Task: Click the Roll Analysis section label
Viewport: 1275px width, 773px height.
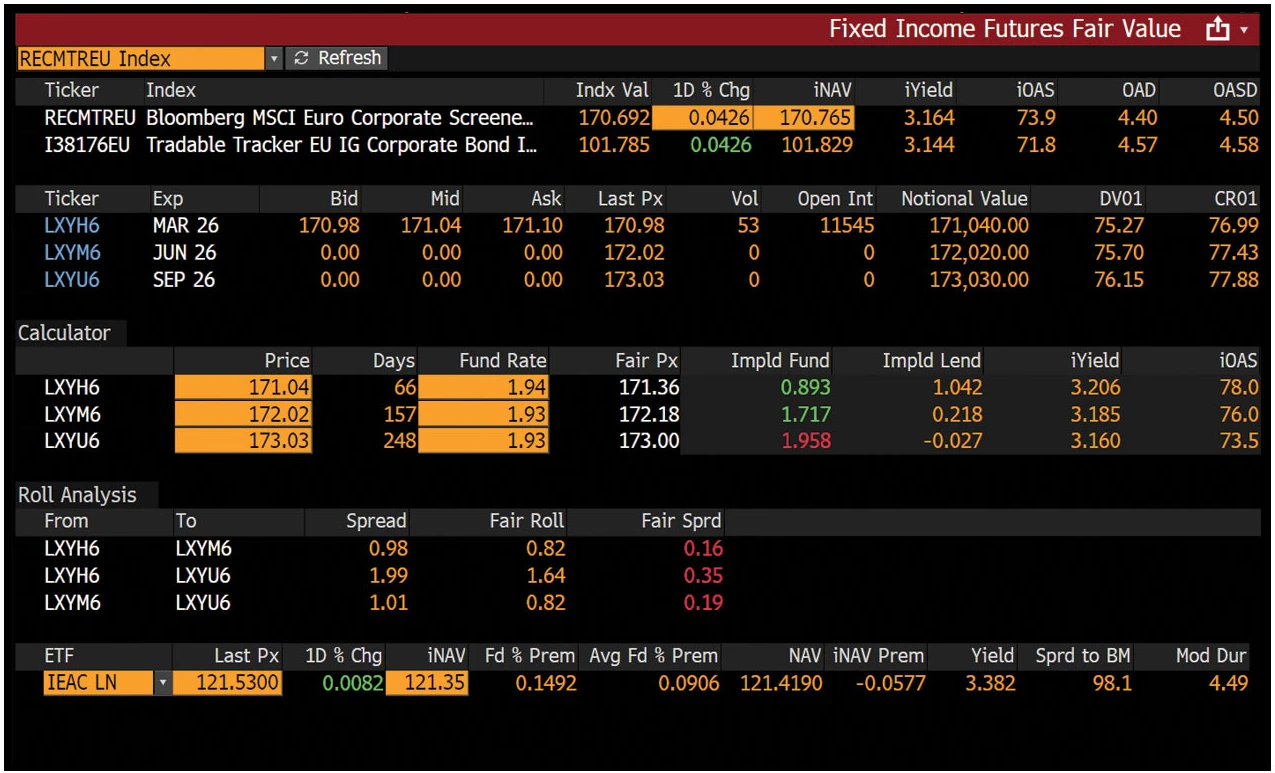Action: pyautogui.click(x=75, y=494)
